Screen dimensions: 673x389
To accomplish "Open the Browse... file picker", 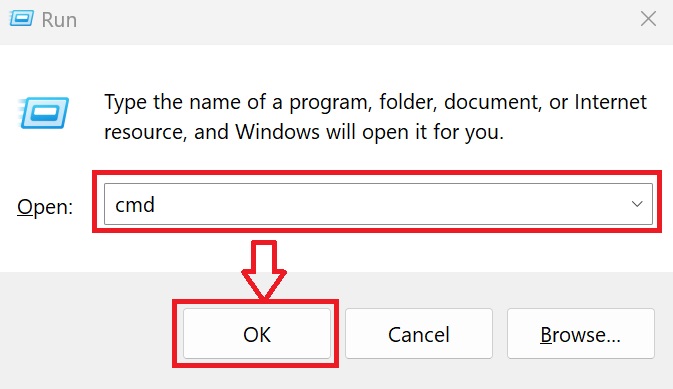I will point(580,334).
